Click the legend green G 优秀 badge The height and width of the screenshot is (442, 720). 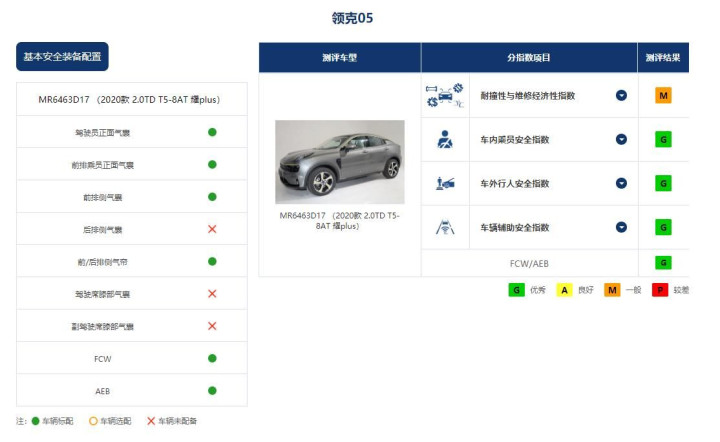517,290
